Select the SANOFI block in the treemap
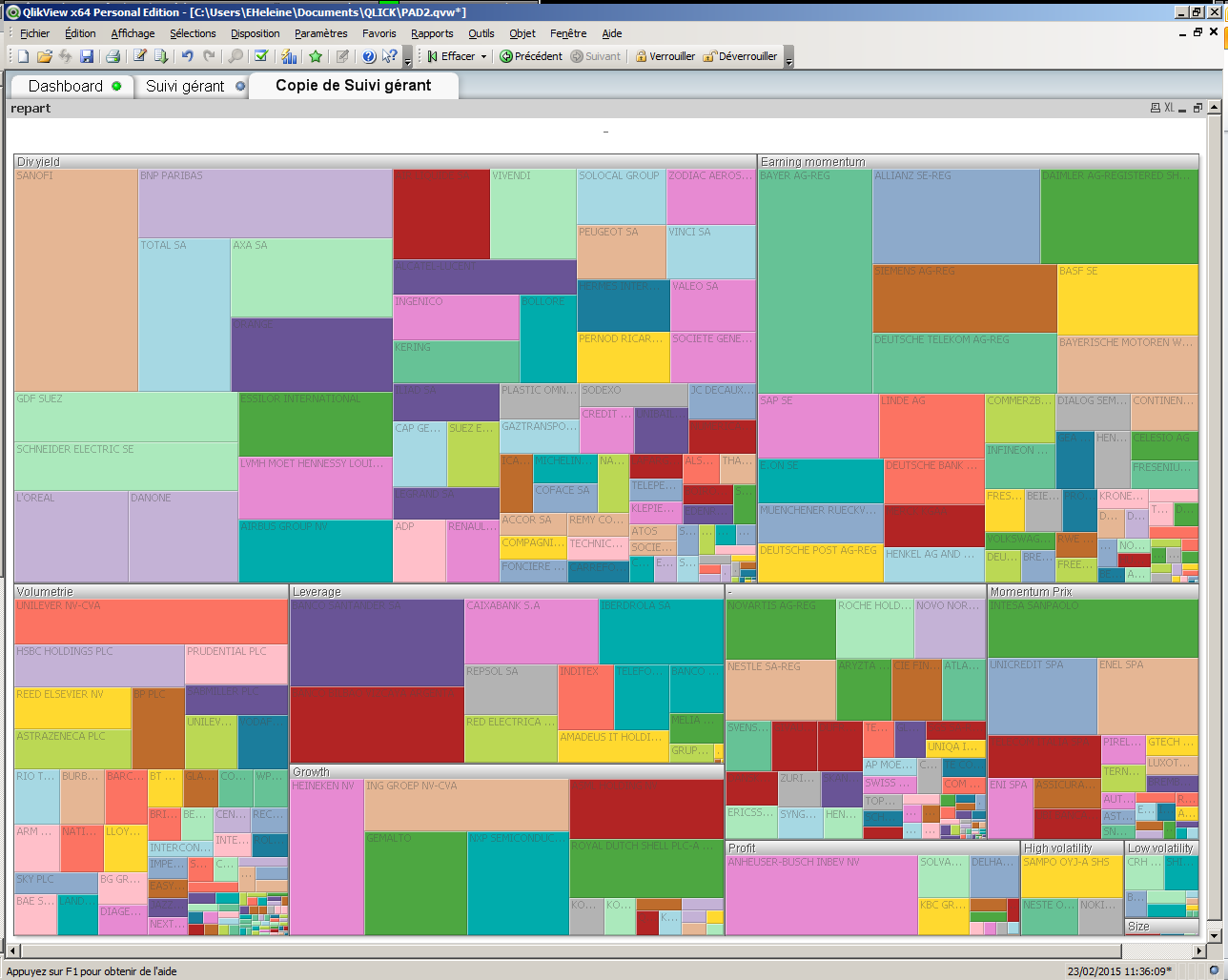This screenshot has height=980, width=1228. [x=76, y=280]
